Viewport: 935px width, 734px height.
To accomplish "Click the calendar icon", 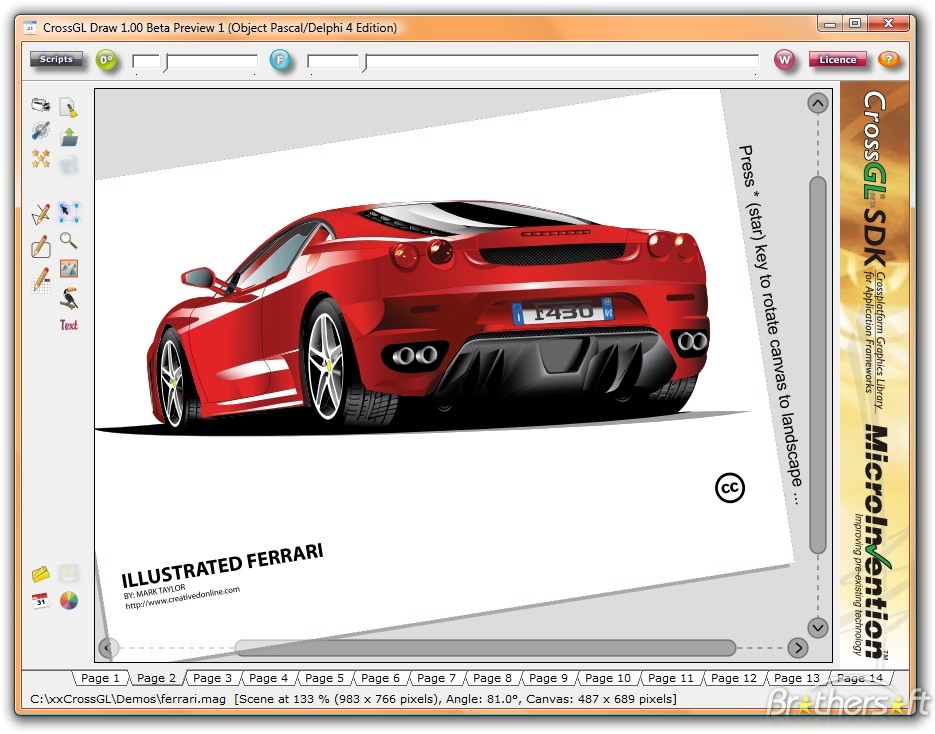I will click(x=41, y=601).
